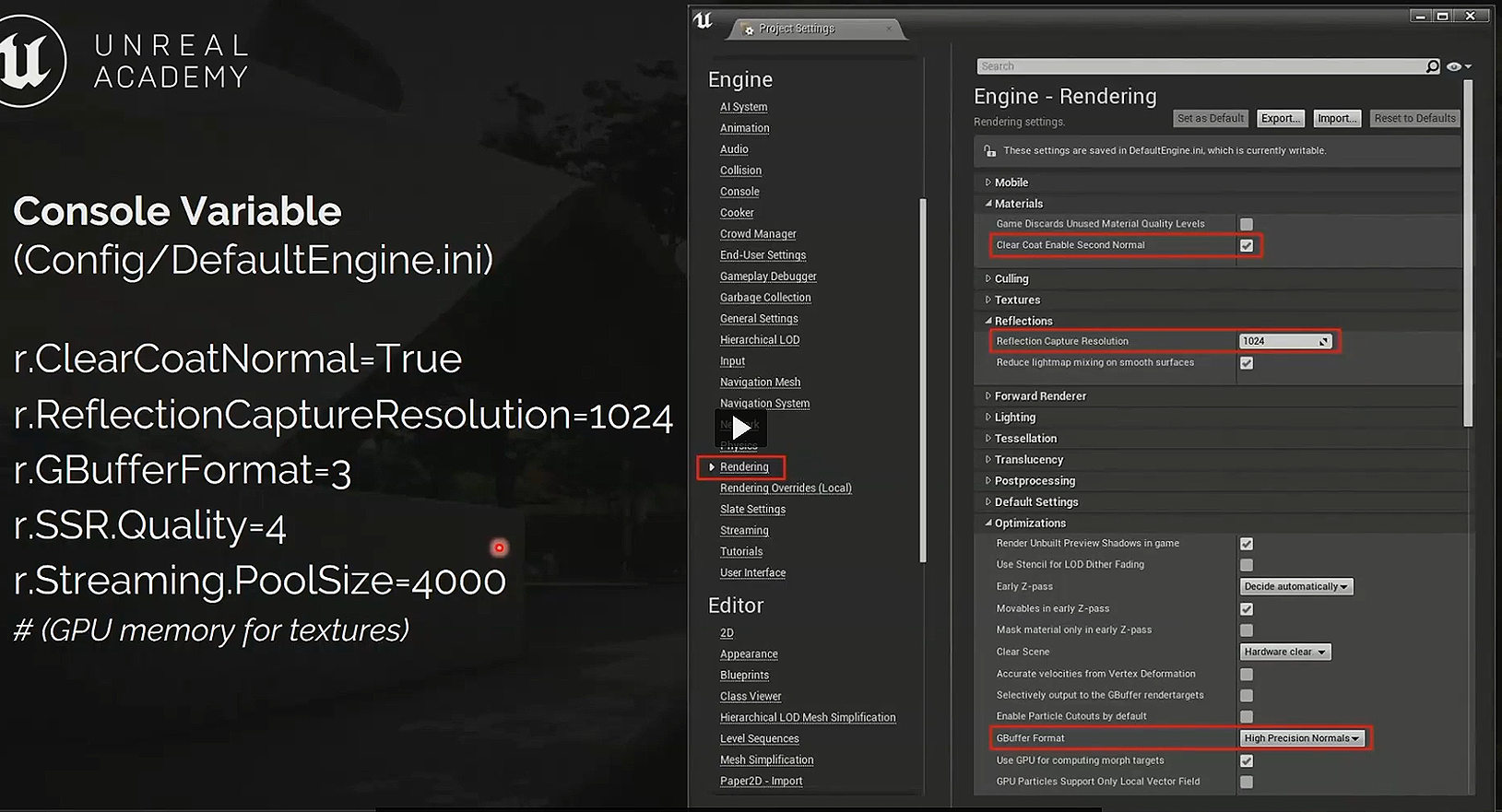
Task: Enable Selectively output to GBuffer rendertargets
Action: [x=1247, y=696]
